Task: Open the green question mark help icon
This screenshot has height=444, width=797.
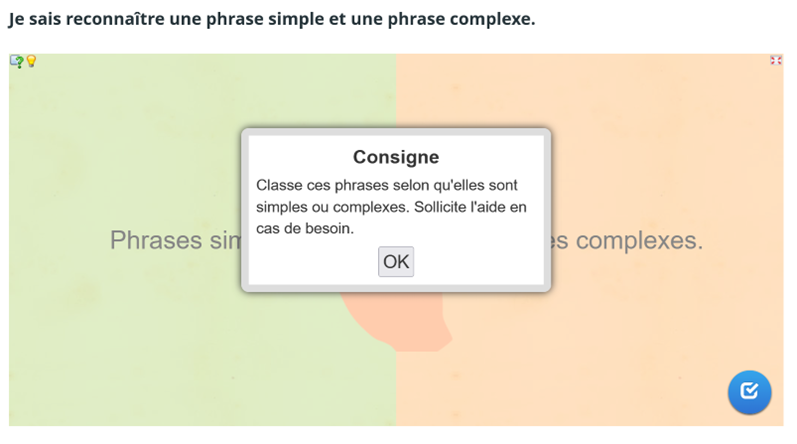Action: click(17, 61)
